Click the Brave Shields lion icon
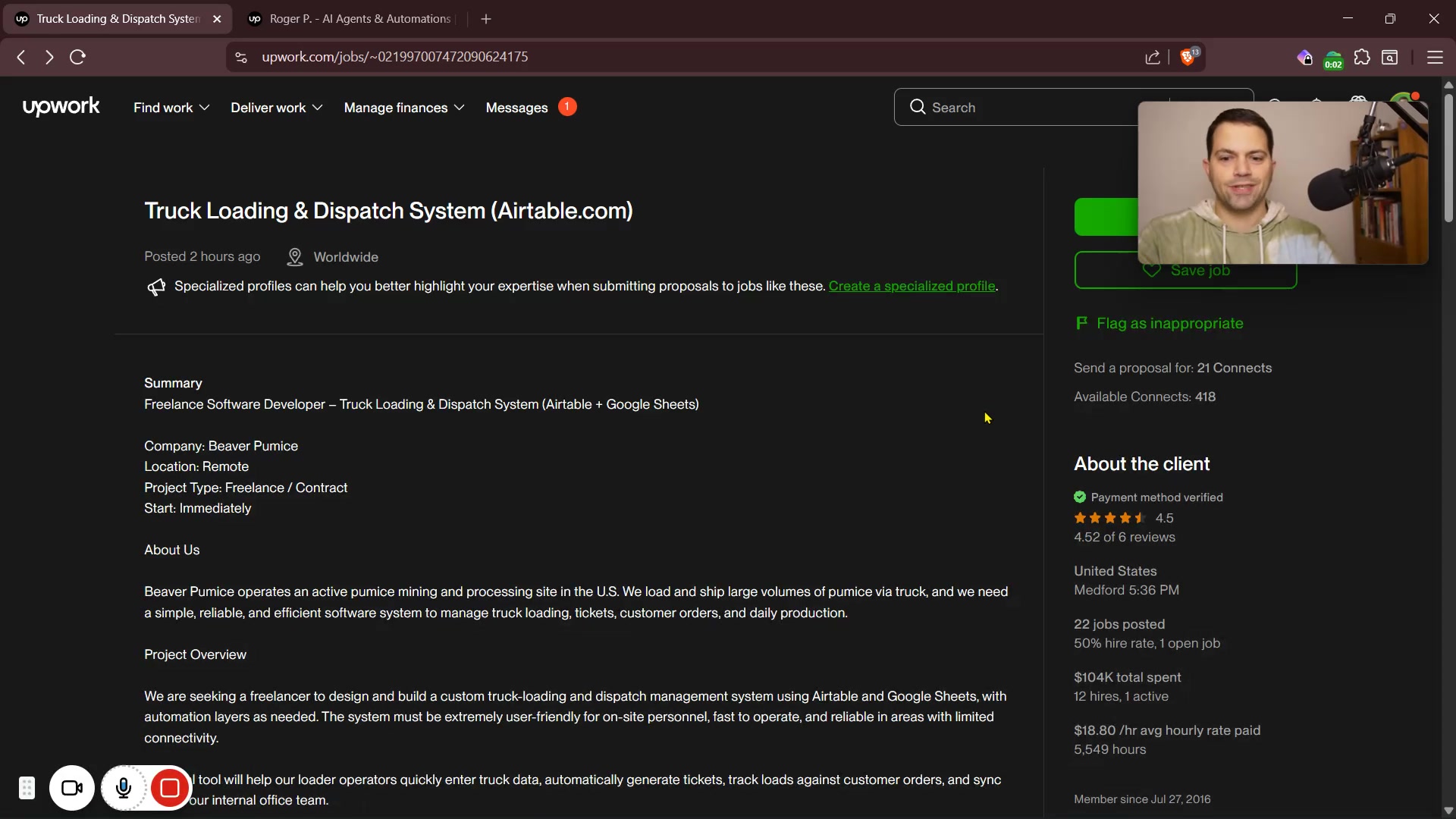Viewport: 1456px width, 819px height. click(1188, 58)
